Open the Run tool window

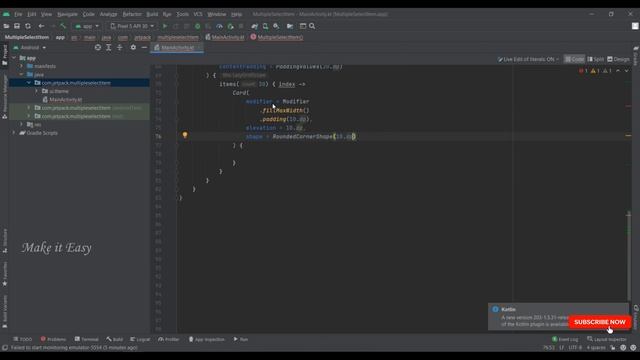coord(241,339)
